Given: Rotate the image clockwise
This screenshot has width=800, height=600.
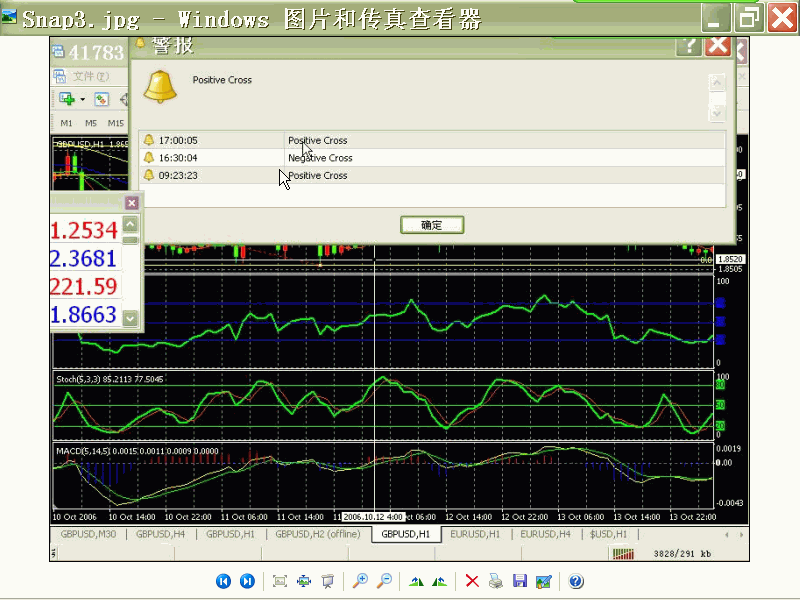Looking at the screenshot, I should point(416,581).
